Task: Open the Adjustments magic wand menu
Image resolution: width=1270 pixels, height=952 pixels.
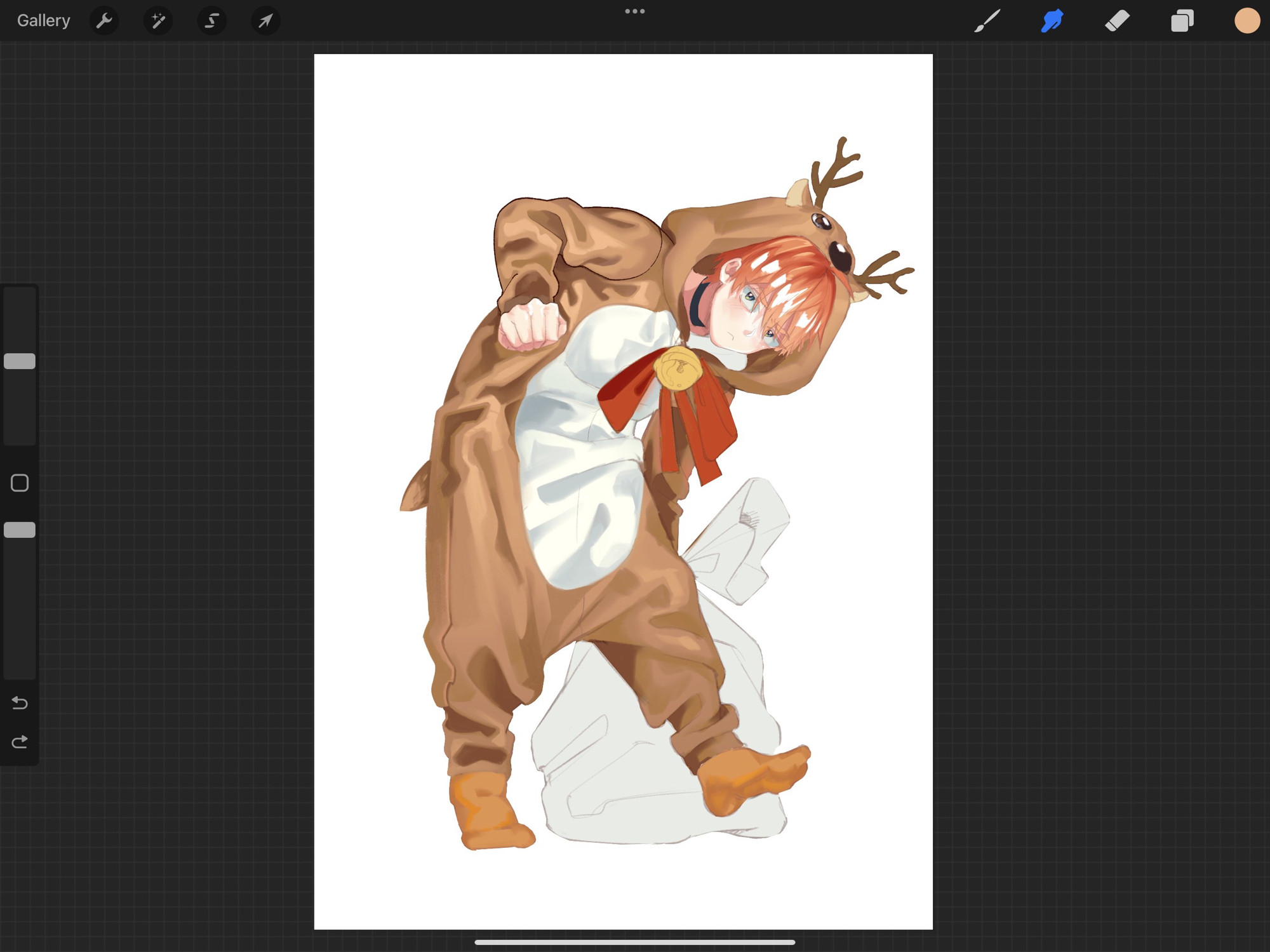Action: tap(158, 20)
